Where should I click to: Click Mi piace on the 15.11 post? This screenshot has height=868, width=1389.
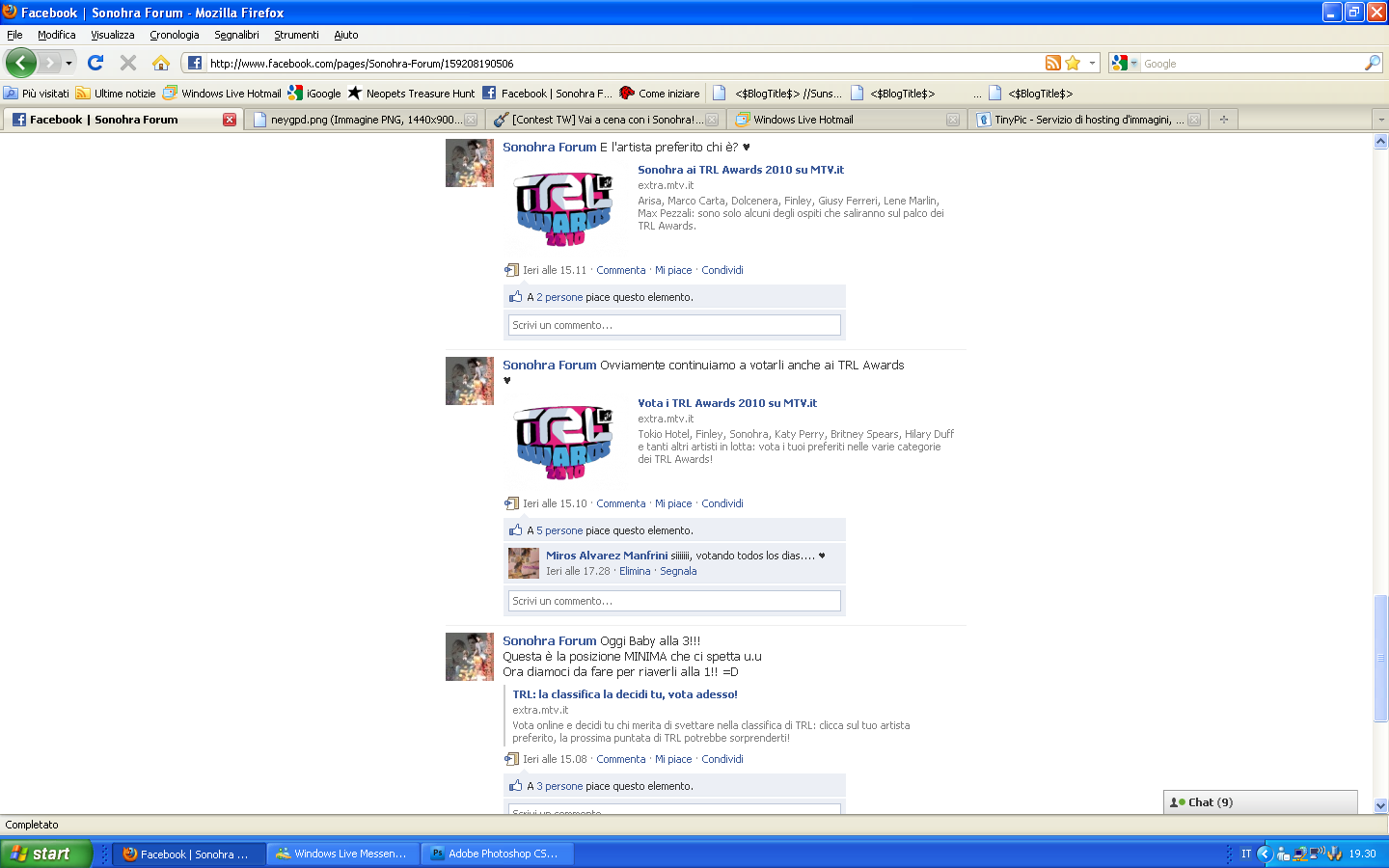click(673, 270)
